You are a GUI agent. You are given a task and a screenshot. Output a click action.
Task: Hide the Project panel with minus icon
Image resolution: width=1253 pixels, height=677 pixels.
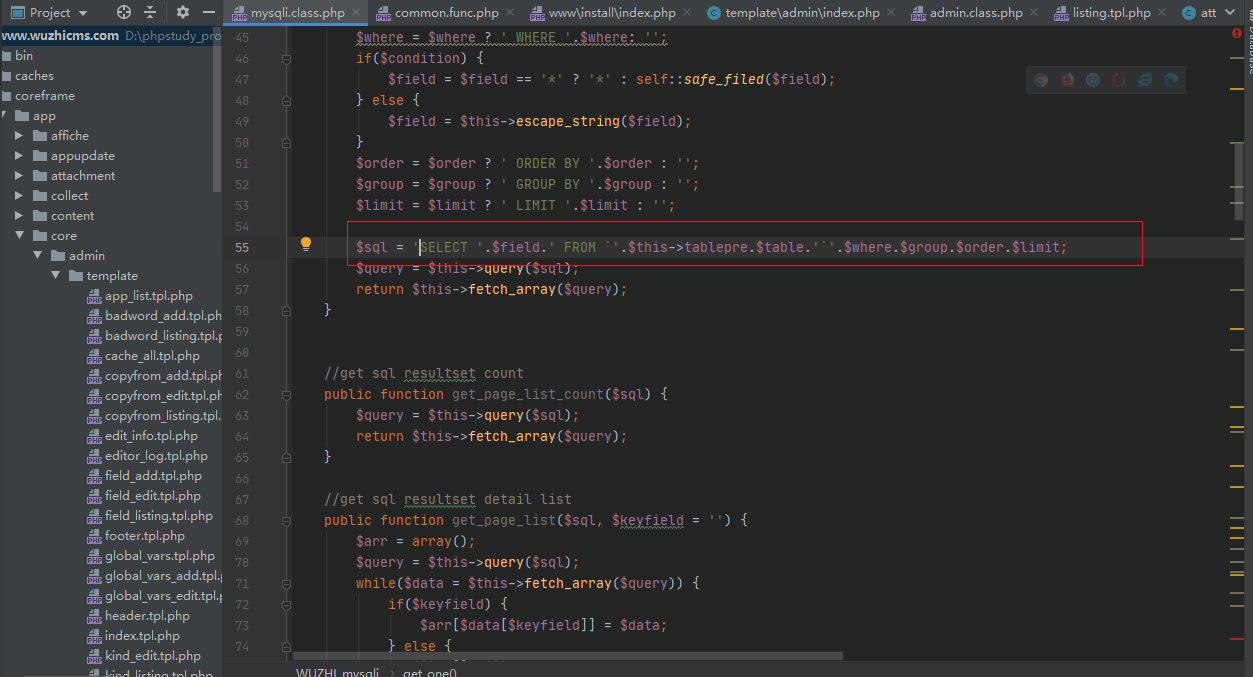click(208, 13)
